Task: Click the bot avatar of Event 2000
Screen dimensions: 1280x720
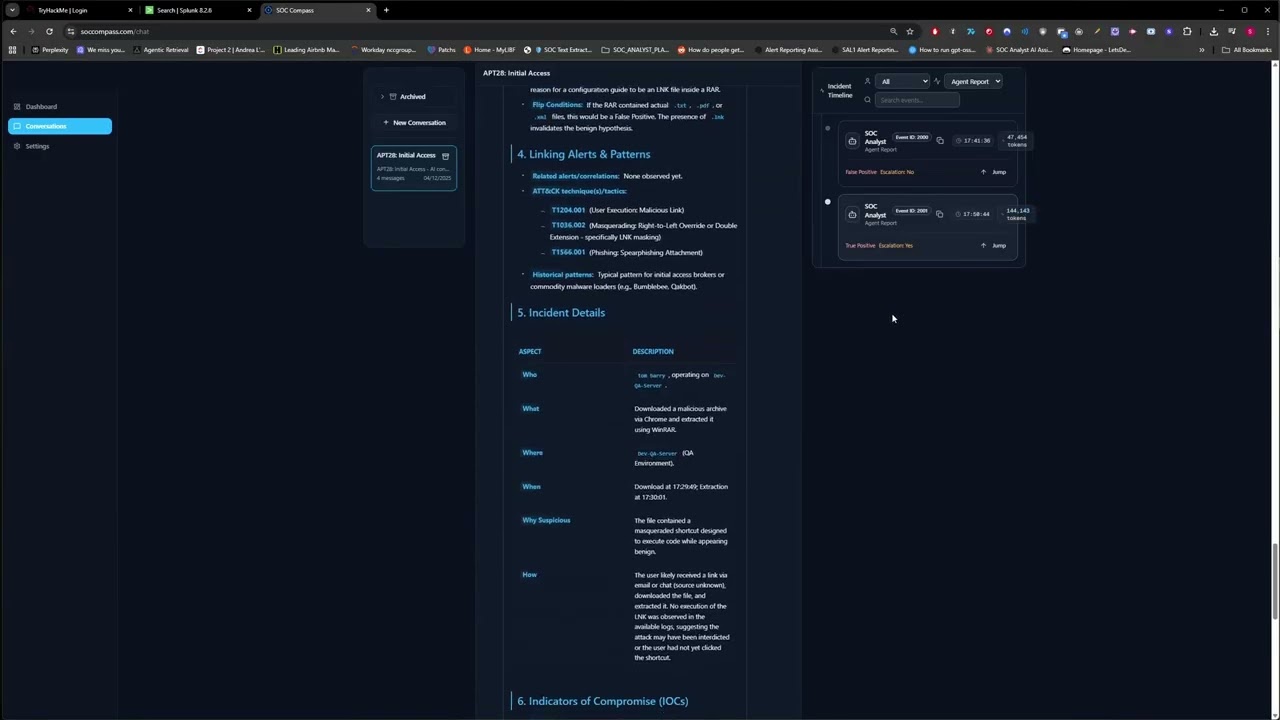Action: 852,141
